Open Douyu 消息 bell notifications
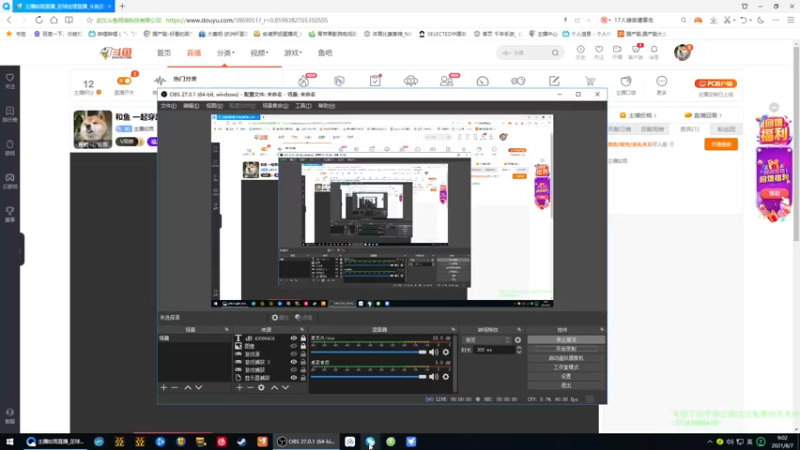The height and width of the screenshot is (450, 800). coord(654,52)
